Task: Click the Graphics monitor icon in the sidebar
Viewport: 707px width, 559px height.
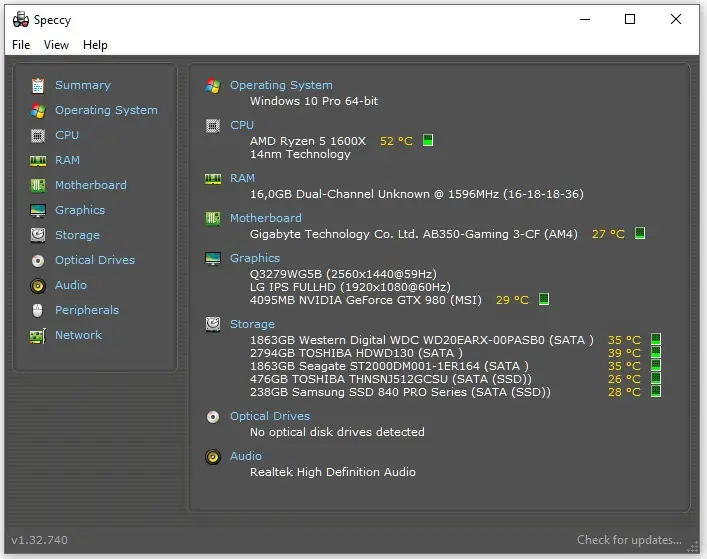Action: click(38, 211)
